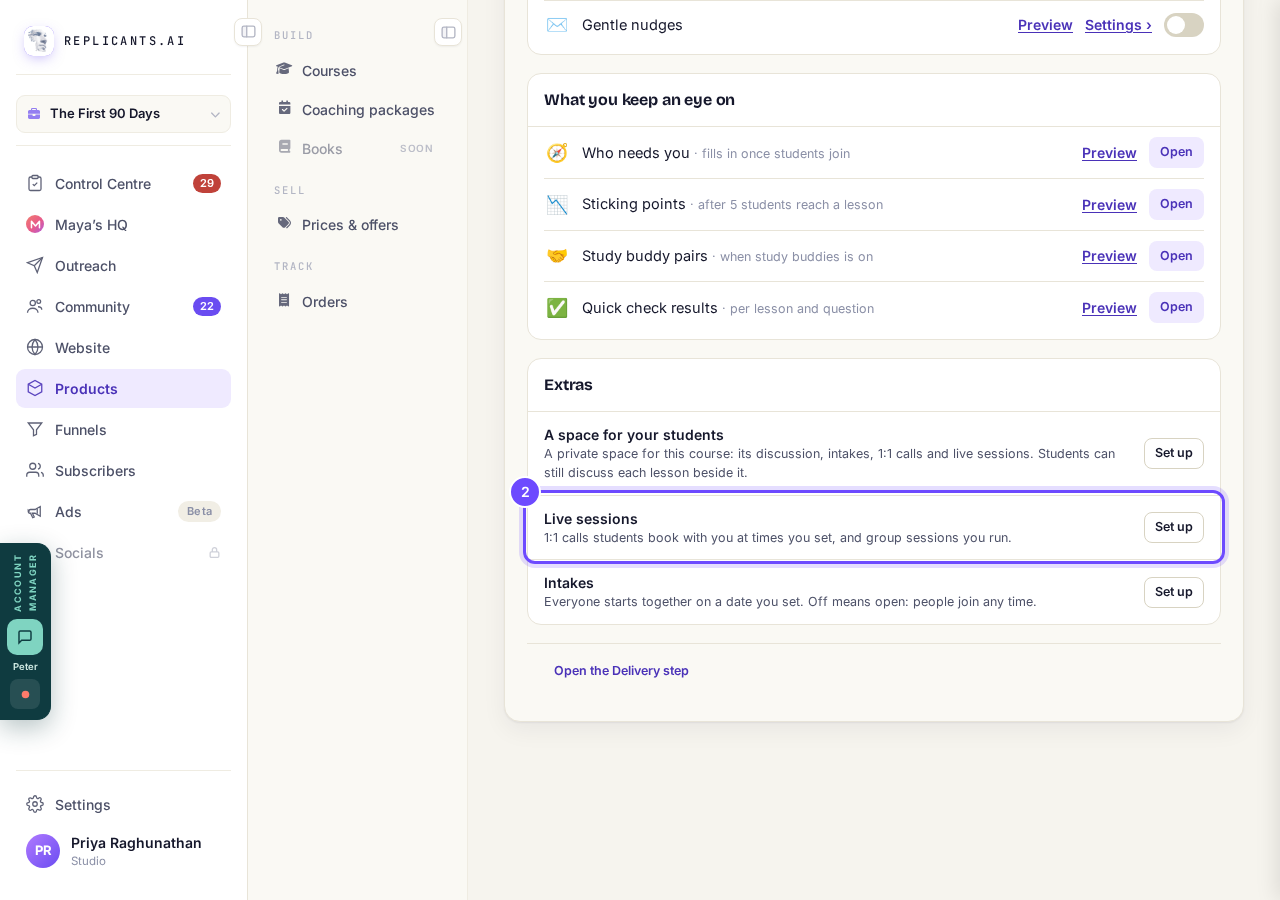The image size is (1280, 900).
Task: Click the Prices & offers tag icon
Action: pos(284,223)
